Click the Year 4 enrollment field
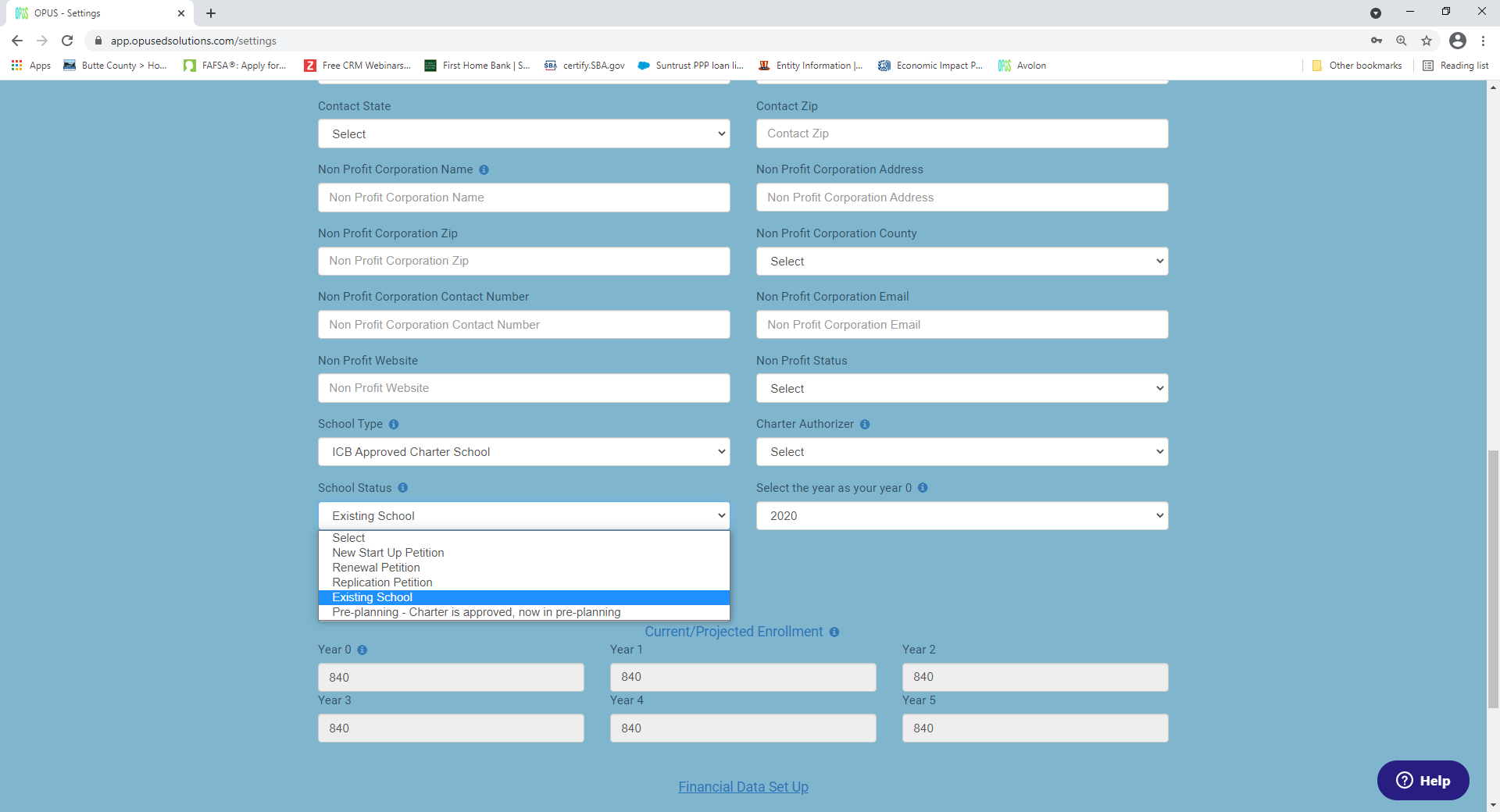This screenshot has height=812, width=1500. [x=743, y=728]
